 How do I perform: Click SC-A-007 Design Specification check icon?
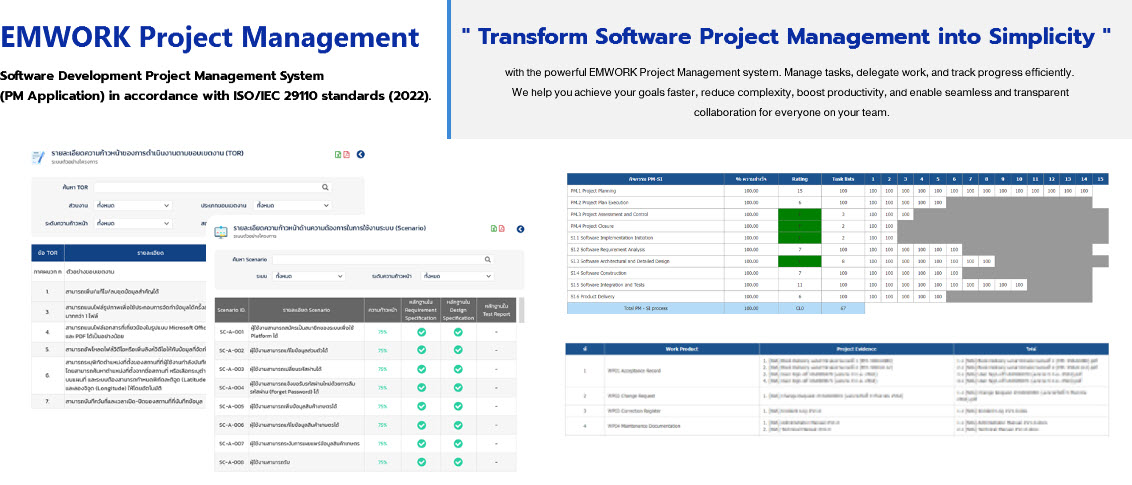458,443
